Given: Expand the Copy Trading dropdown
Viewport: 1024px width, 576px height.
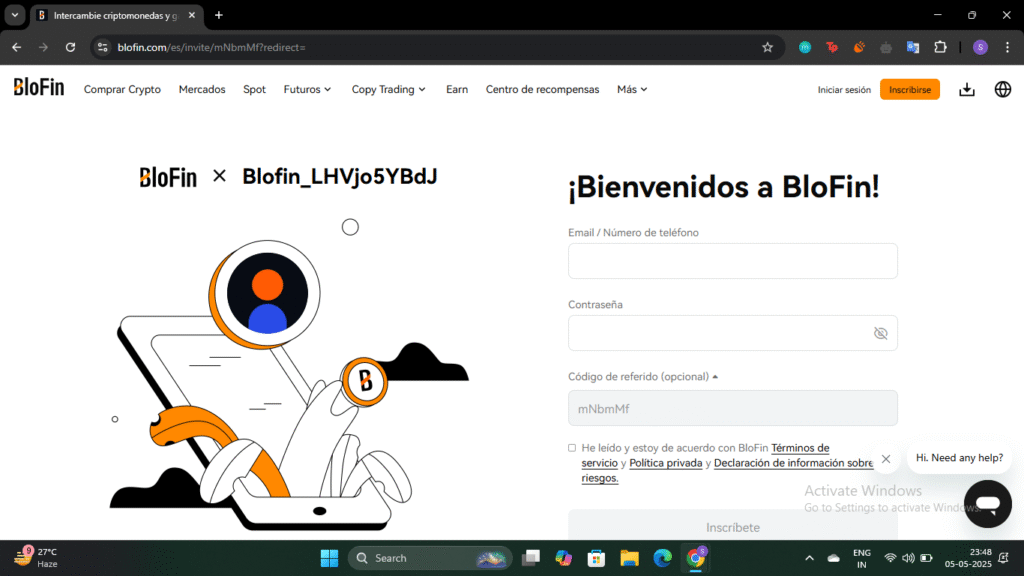Looking at the screenshot, I should (x=389, y=89).
